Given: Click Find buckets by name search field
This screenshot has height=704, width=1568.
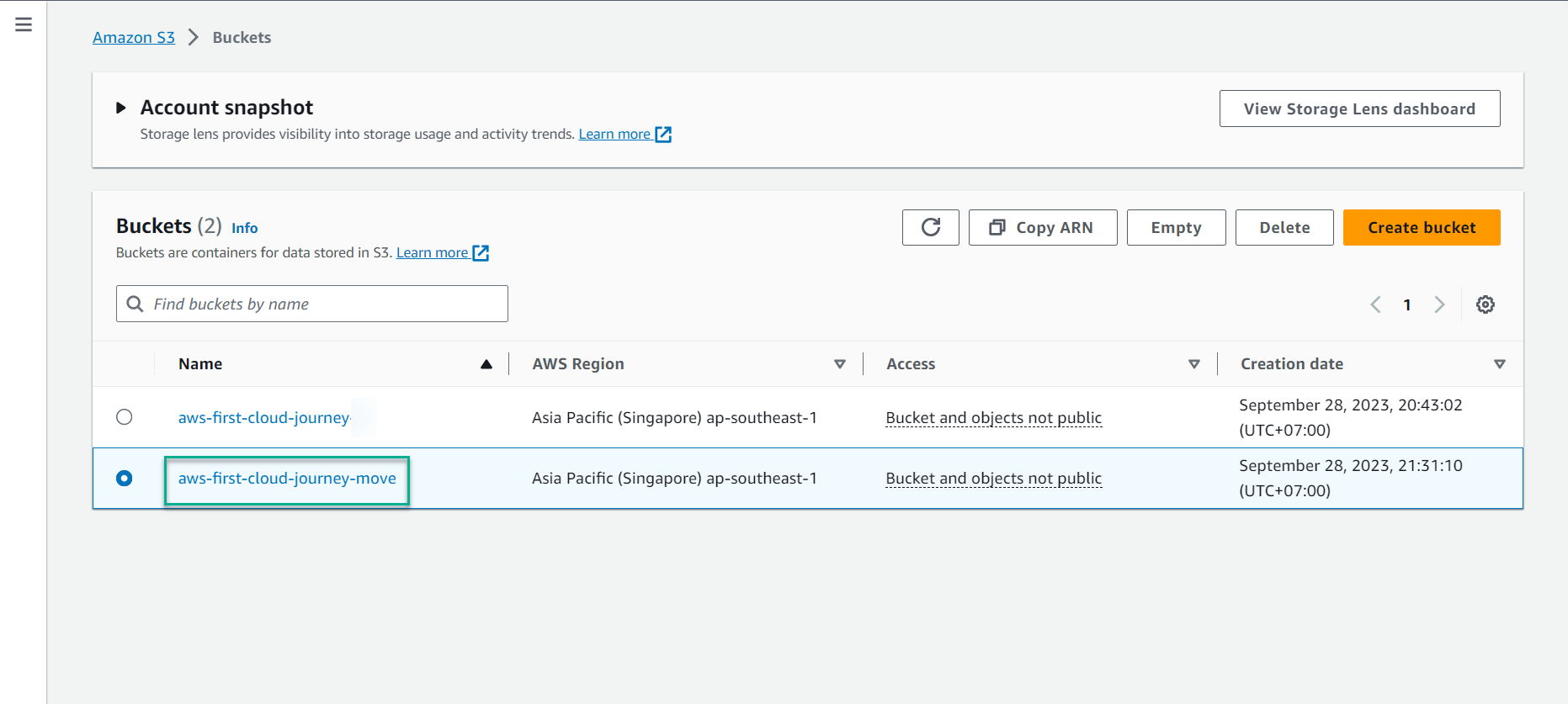Looking at the screenshot, I should [312, 304].
